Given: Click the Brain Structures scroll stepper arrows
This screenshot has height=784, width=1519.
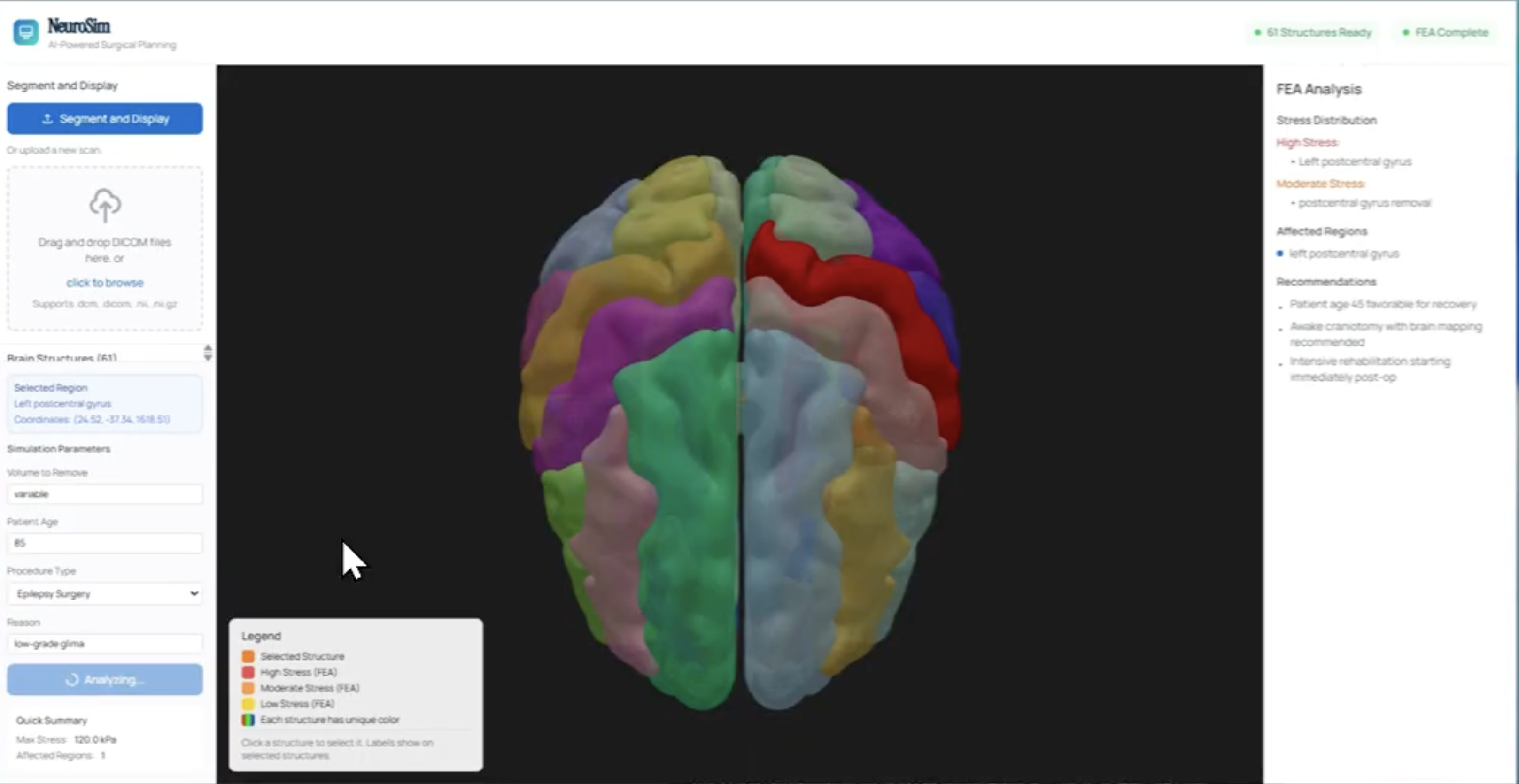Looking at the screenshot, I should point(208,353).
